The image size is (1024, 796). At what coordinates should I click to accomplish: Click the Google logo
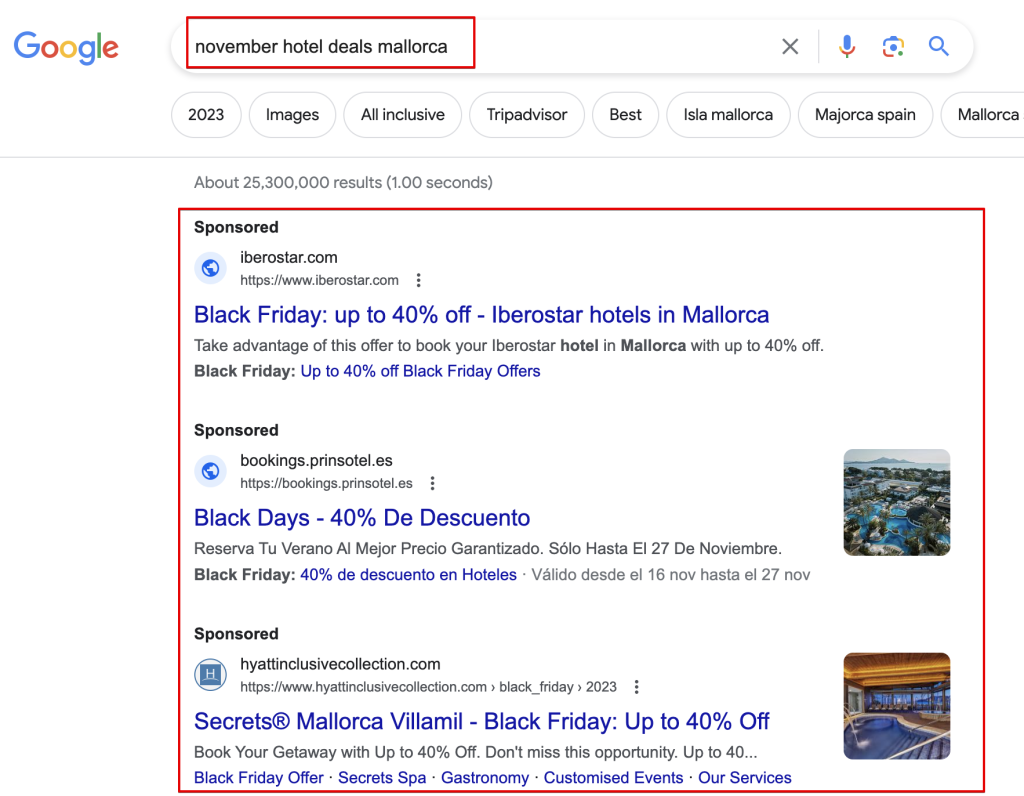coord(66,47)
